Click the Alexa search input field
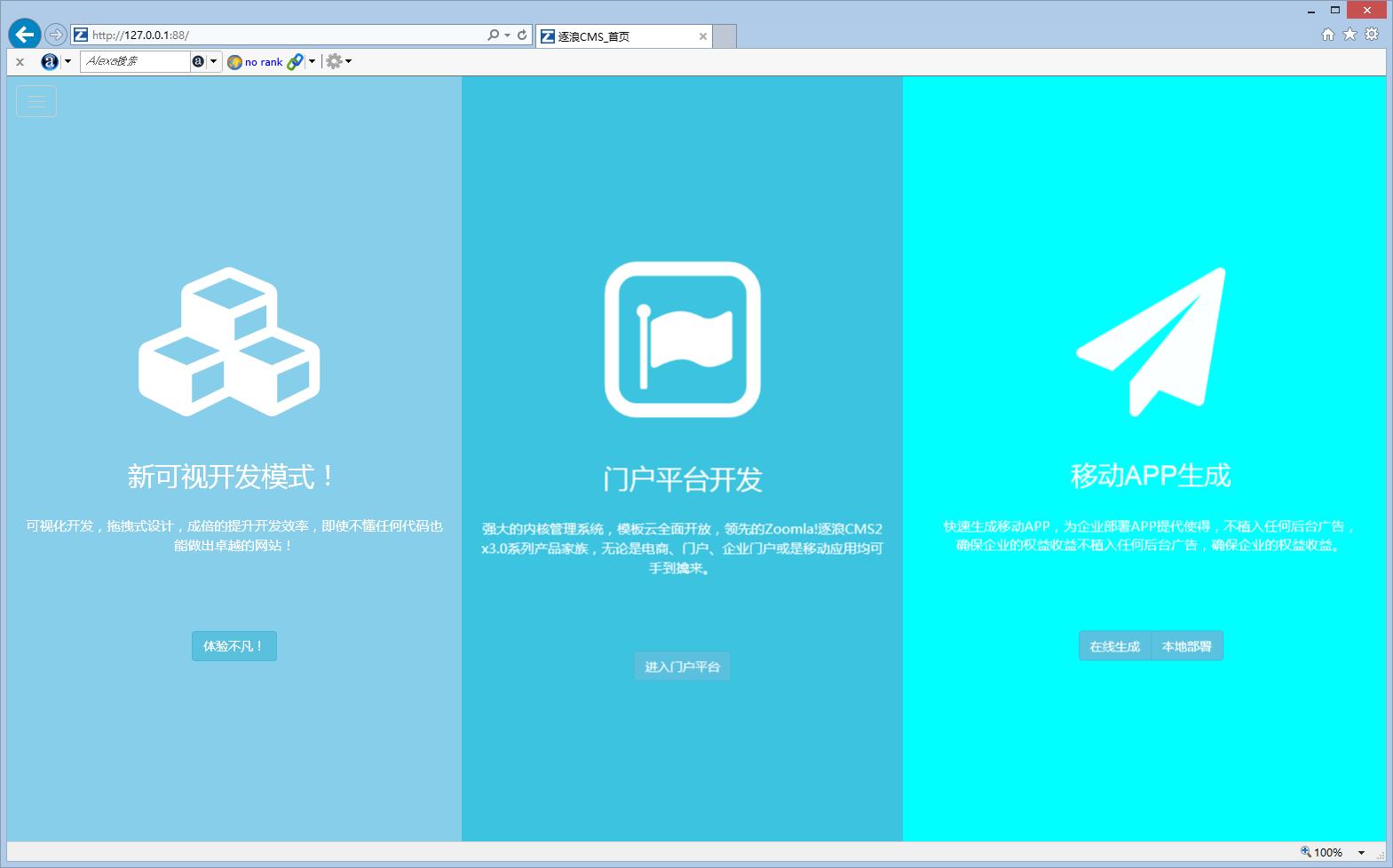Viewport: 1393px width, 868px height. click(x=135, y=61)
